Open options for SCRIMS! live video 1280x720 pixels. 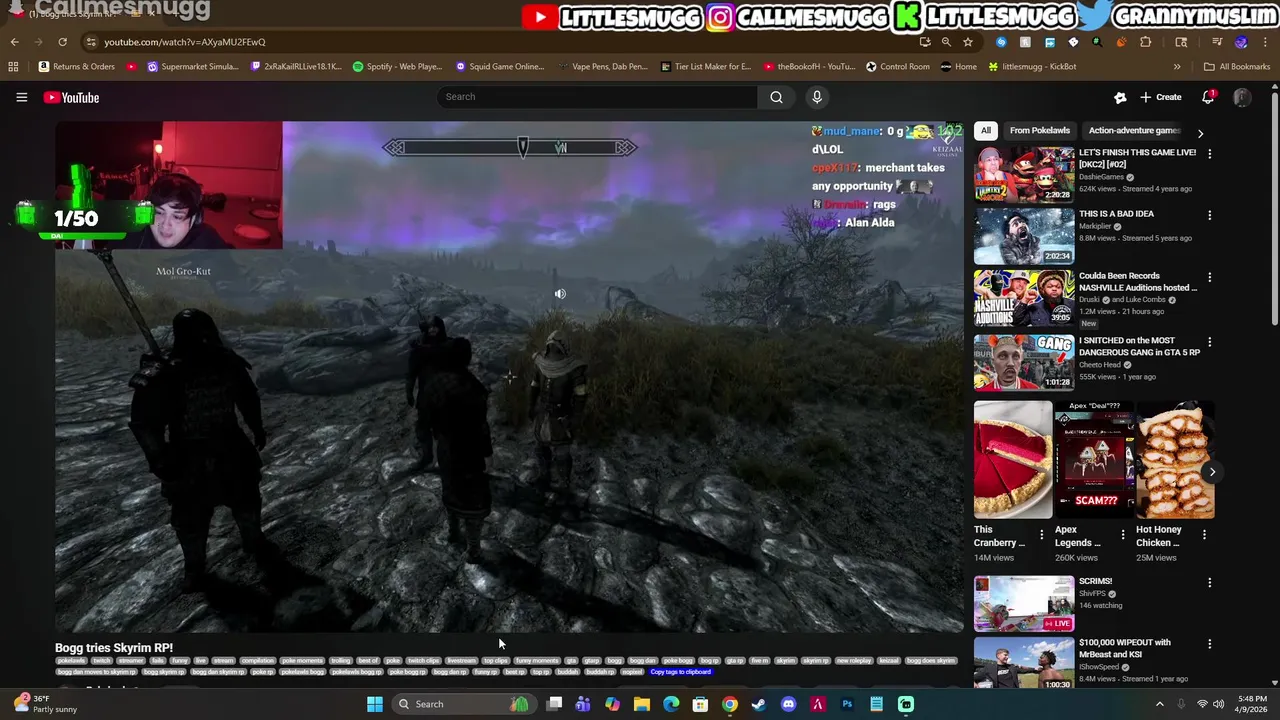[x=1209, y=582]
